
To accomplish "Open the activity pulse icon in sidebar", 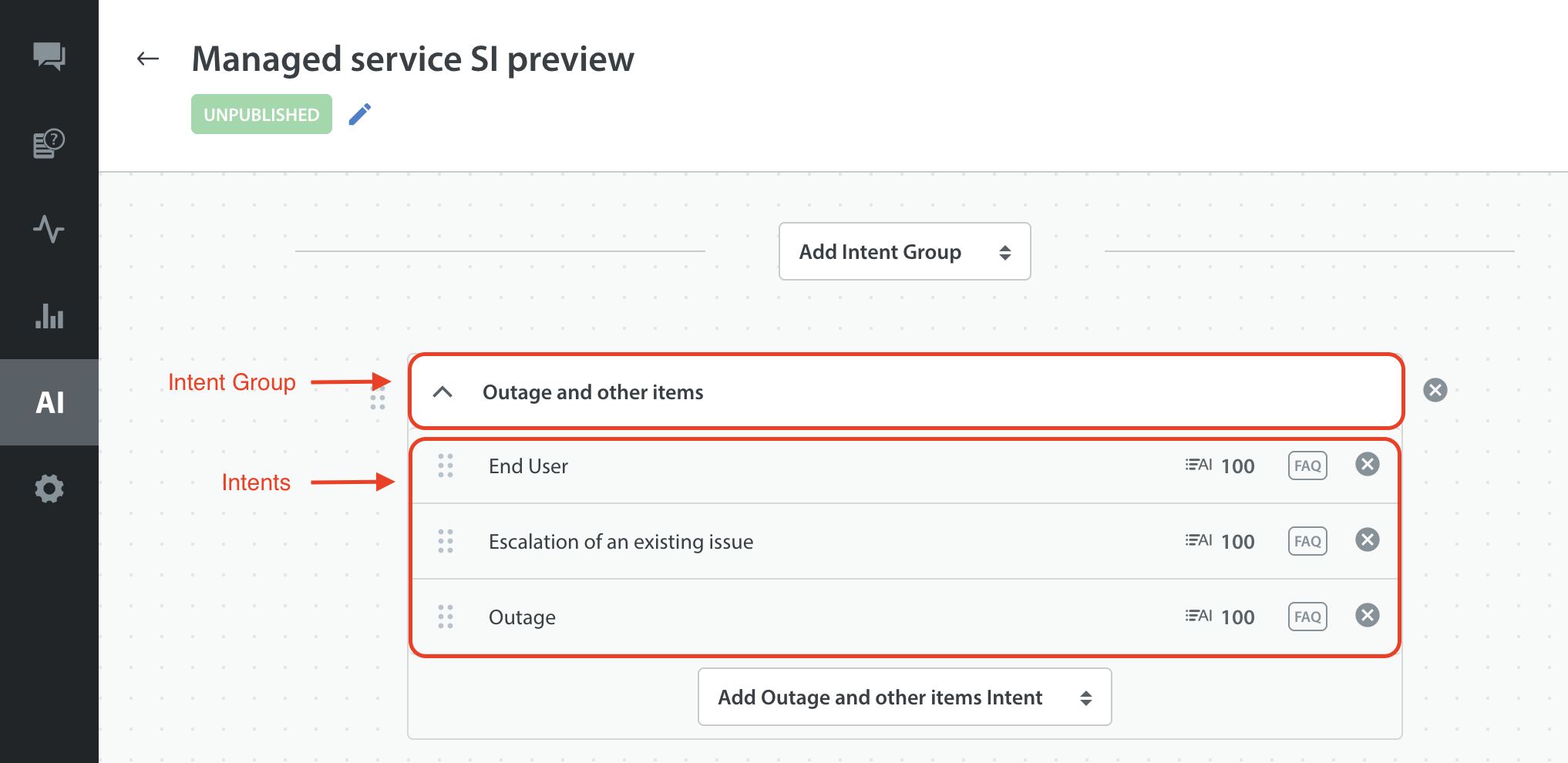I will 49,229.
